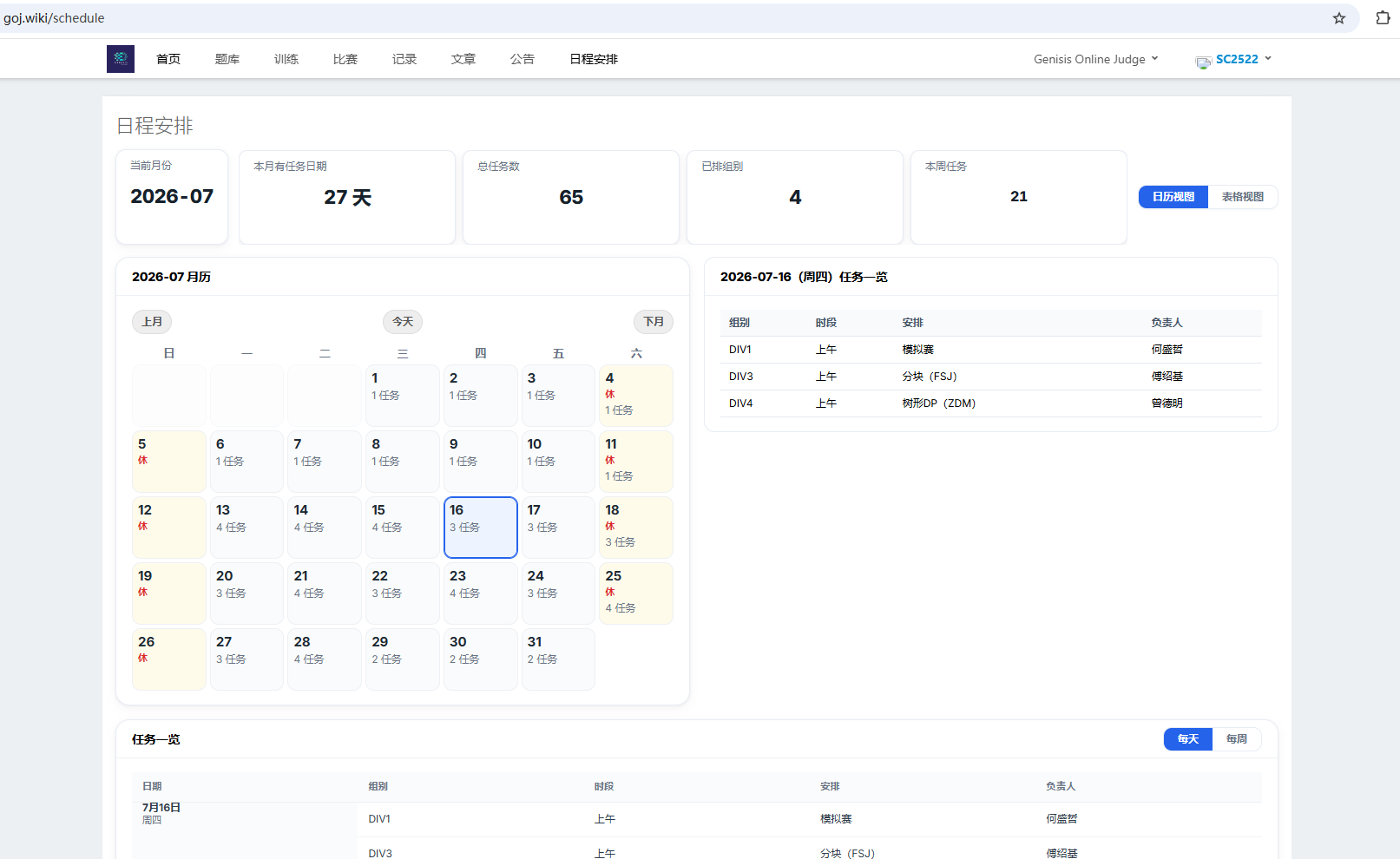Screen dimensions: 1400x859
Task: Click the address bar URL goj.wiki/schedule
Action: point(54,18)
